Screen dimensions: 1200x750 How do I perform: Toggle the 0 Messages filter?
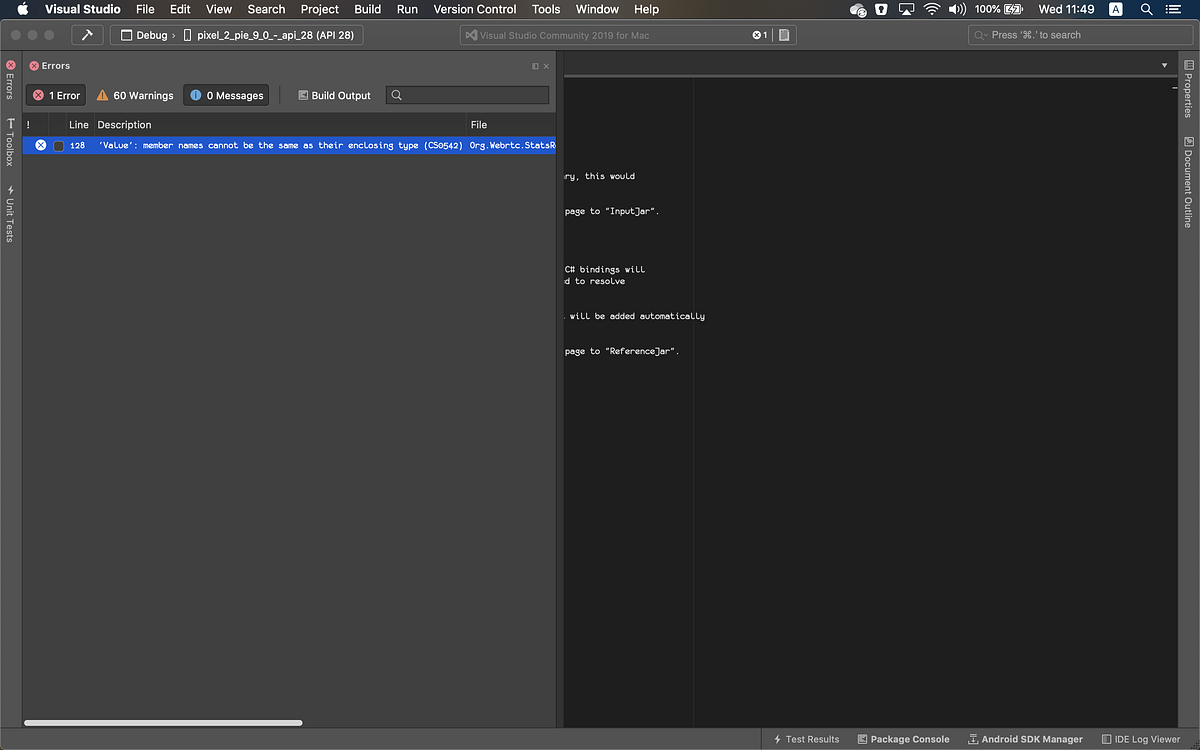point(226,95)
